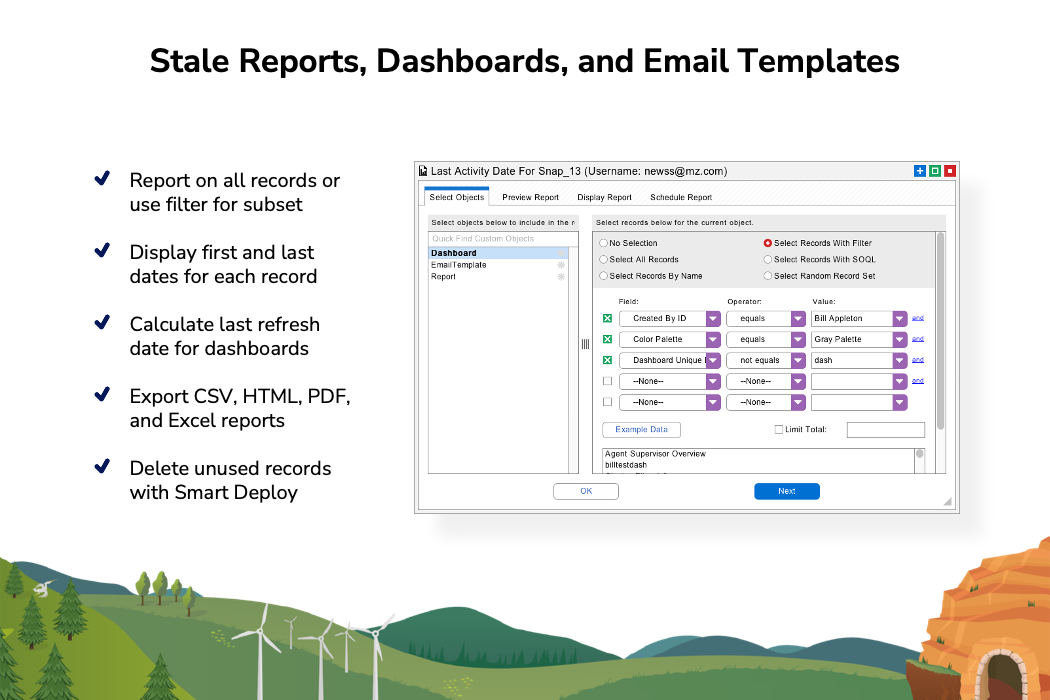Choose the Select Records With SOQL option

(x=768, y=259)
